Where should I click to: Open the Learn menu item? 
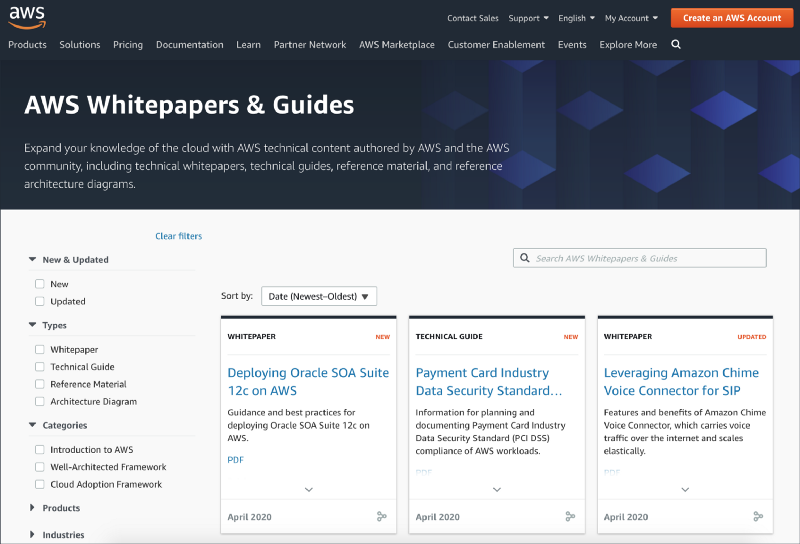click(x=248, y=44)
